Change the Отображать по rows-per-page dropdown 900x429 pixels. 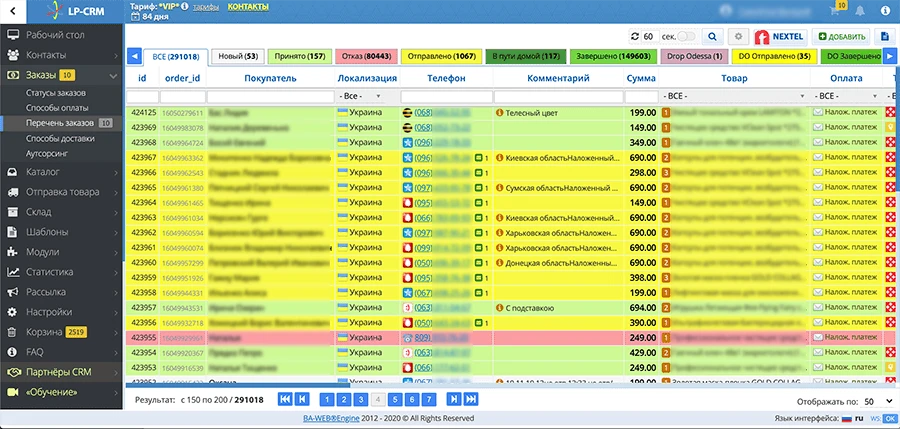coord(878,401)
